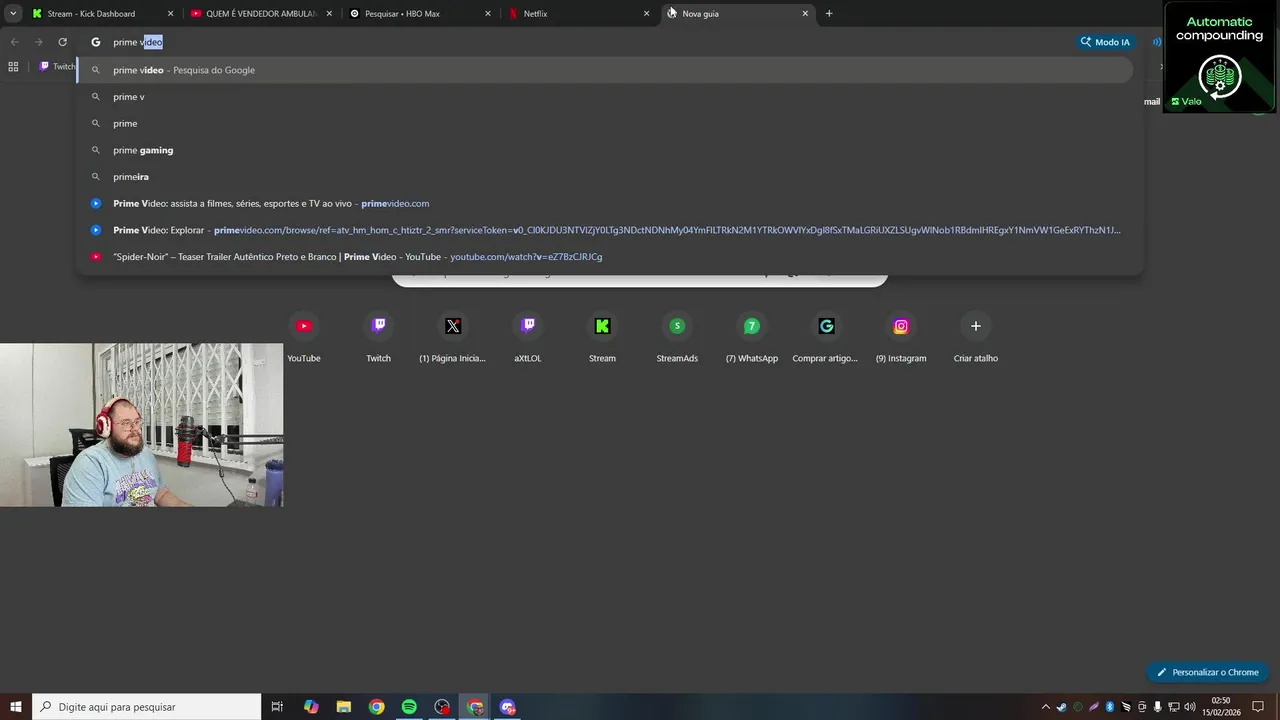The width and height of the screenshot is (1280, 720).
Task: Open Spider-Noir Teaser Trailer YouTube suggestion
Action: pyautogui.click(x=605, y=257)
